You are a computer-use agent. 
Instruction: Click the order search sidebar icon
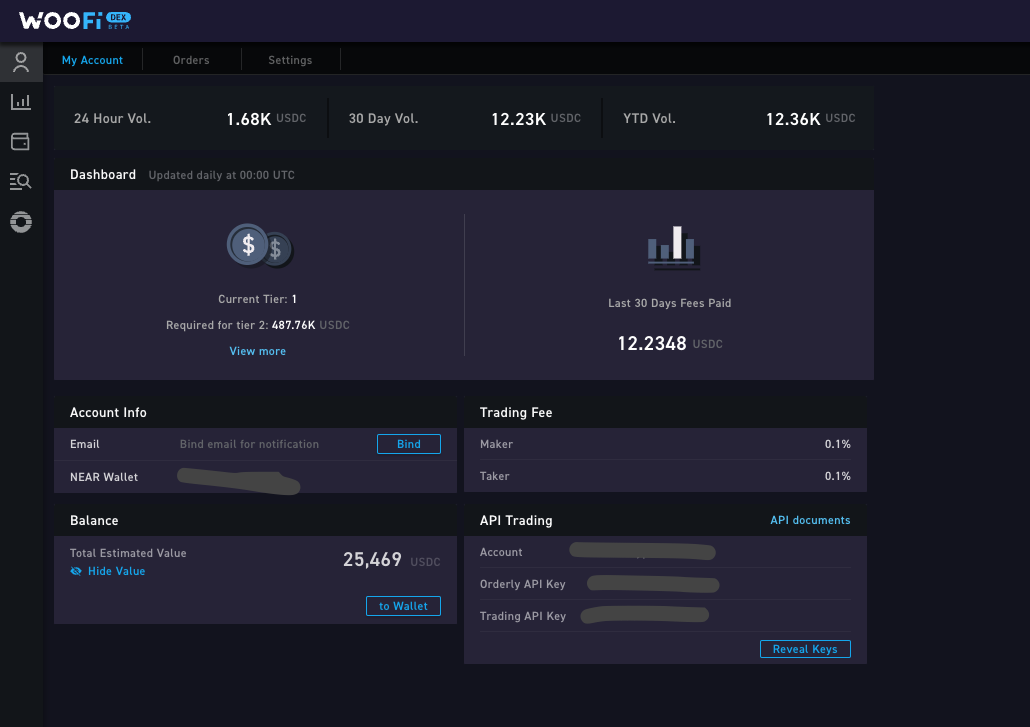coord(21,181)
